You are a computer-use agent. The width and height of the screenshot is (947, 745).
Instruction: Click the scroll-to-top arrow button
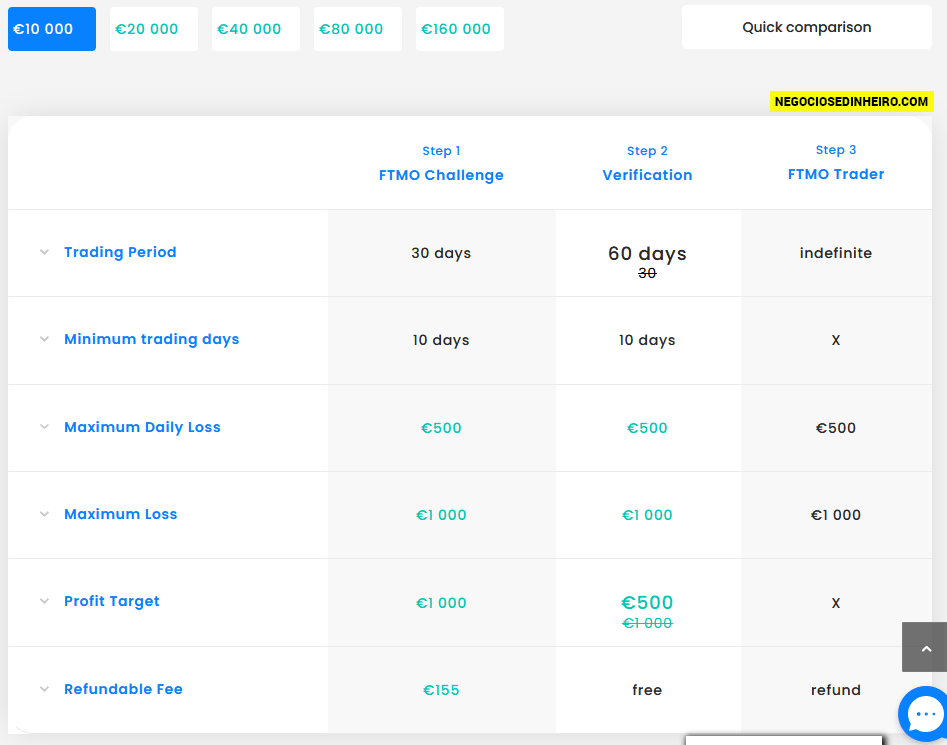point(925,647)
